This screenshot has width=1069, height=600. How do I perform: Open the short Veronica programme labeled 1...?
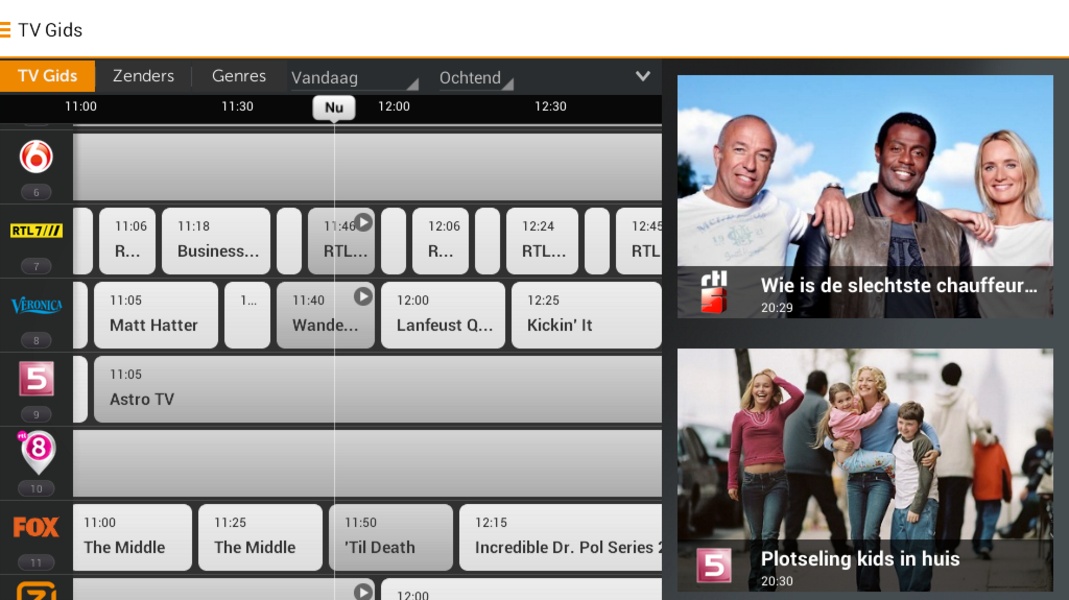point(247,315)
